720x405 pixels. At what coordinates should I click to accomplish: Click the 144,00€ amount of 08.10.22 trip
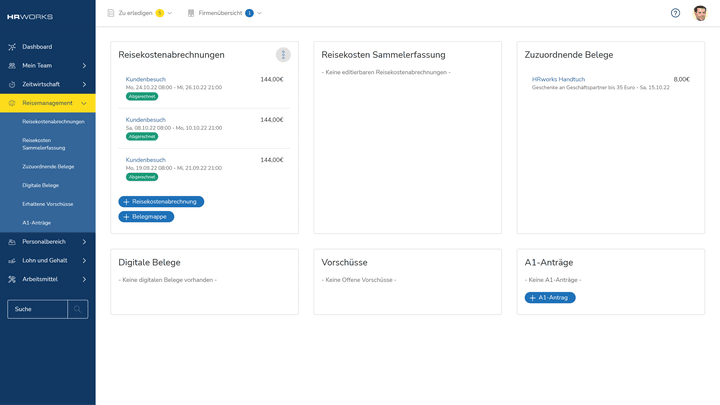point(272,120)
